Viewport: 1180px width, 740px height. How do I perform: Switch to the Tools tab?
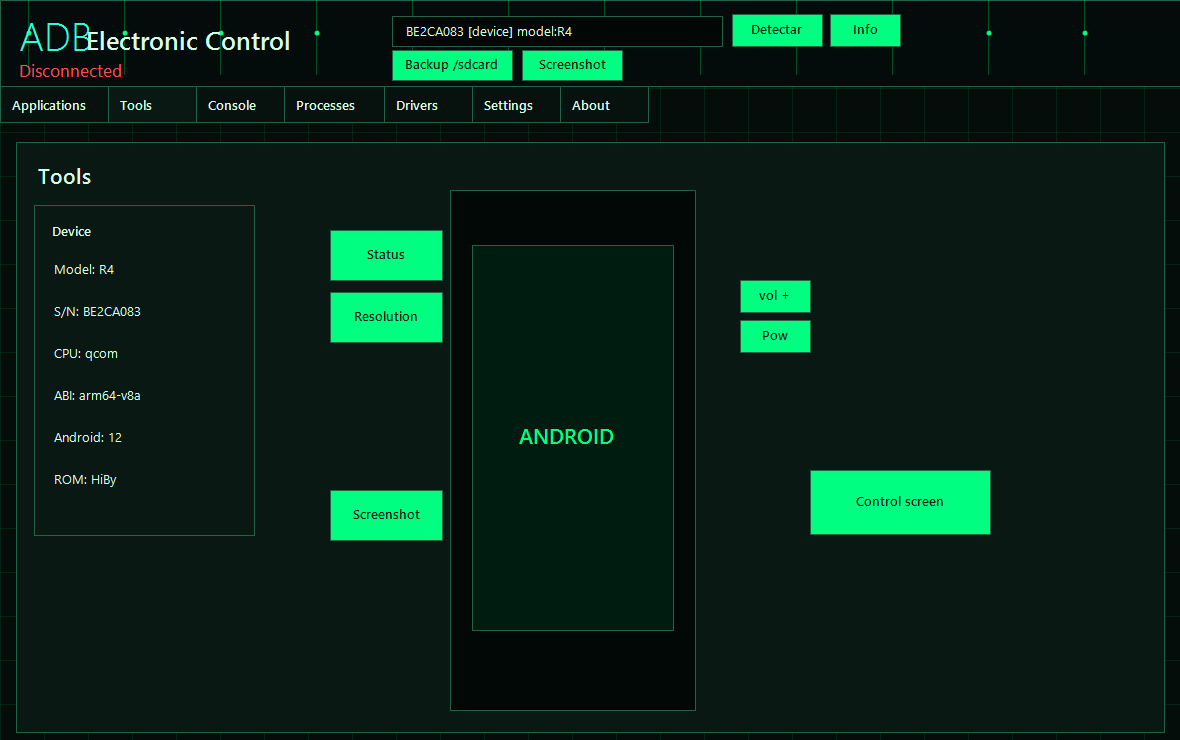pos(153,105)
